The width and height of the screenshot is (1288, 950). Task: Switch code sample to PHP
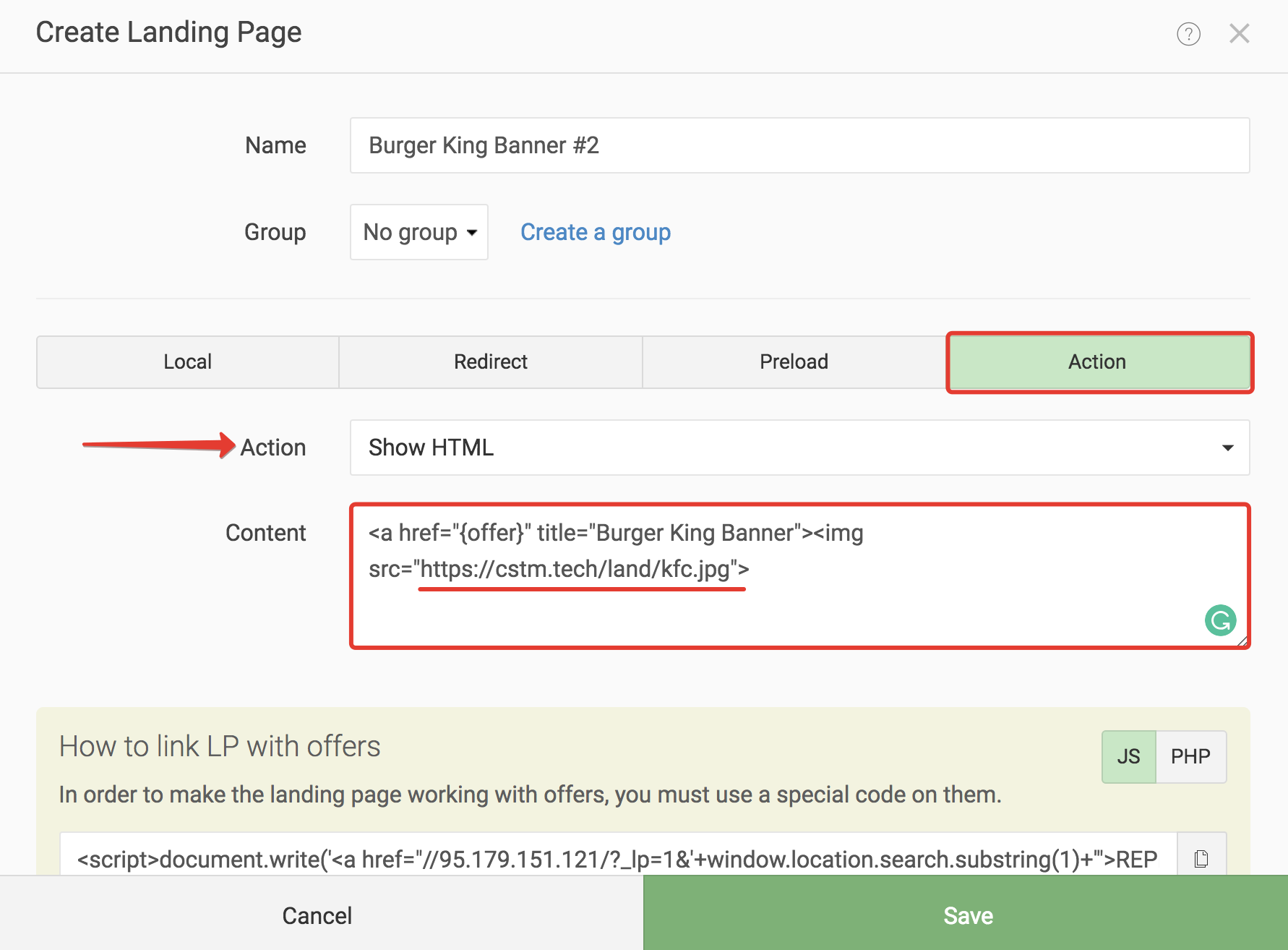pyautogui.click(x=1190, y=757)
